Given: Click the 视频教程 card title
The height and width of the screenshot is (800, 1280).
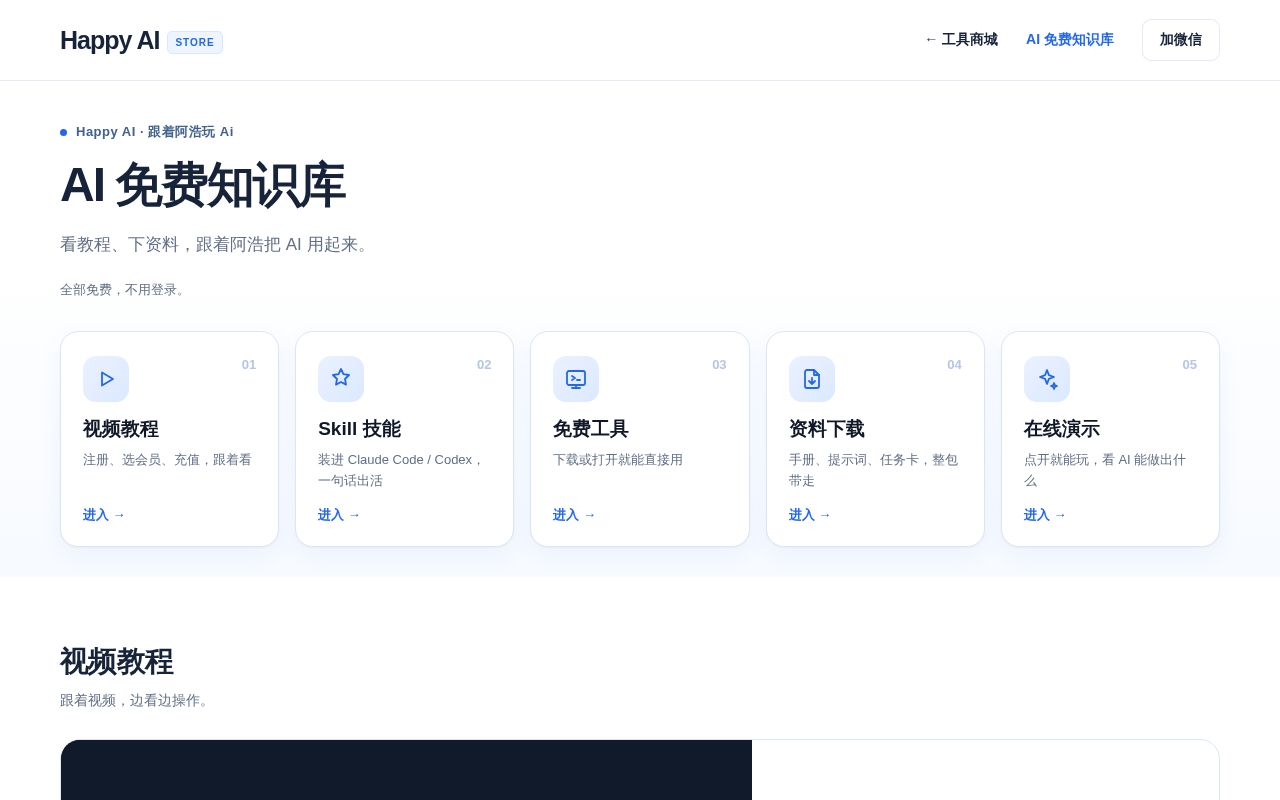Looking at the screenshot, I should [x=121, y=429].
